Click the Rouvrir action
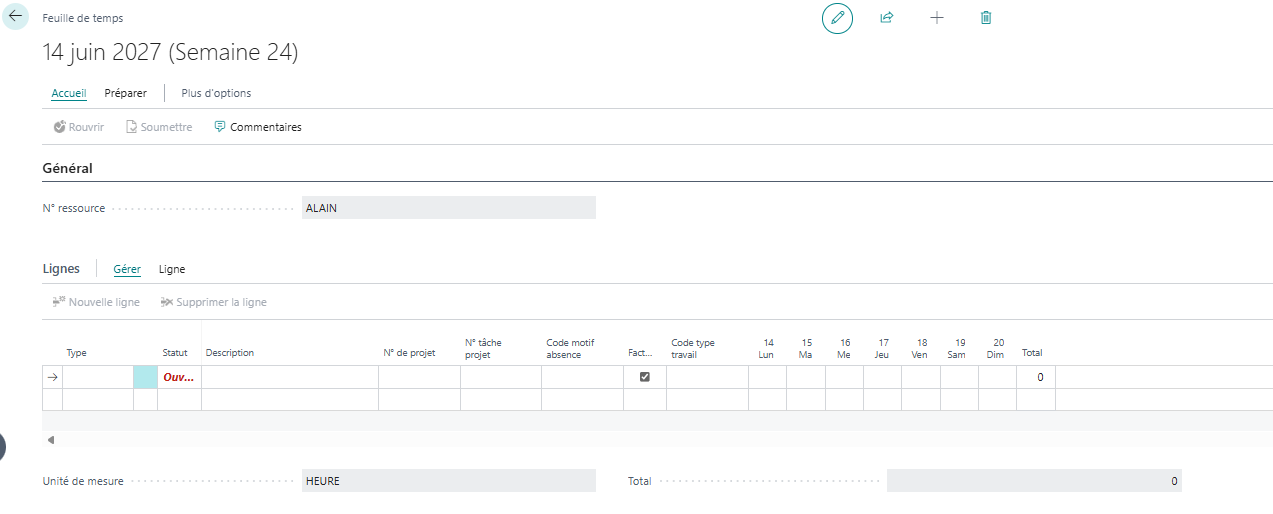 tap(79, 127)
